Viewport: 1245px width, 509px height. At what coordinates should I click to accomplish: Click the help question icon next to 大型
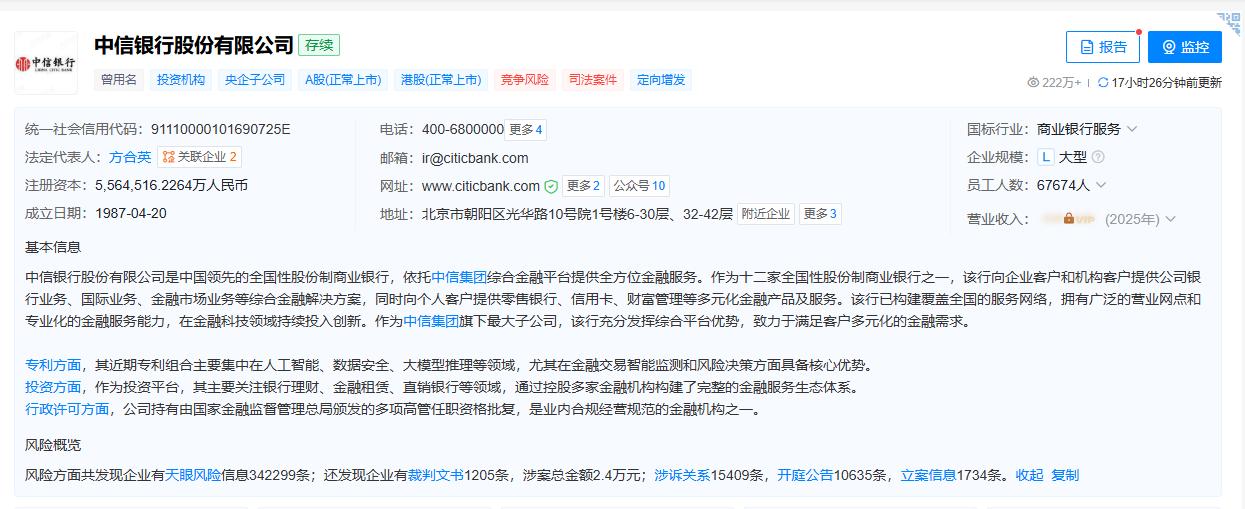1098,157
